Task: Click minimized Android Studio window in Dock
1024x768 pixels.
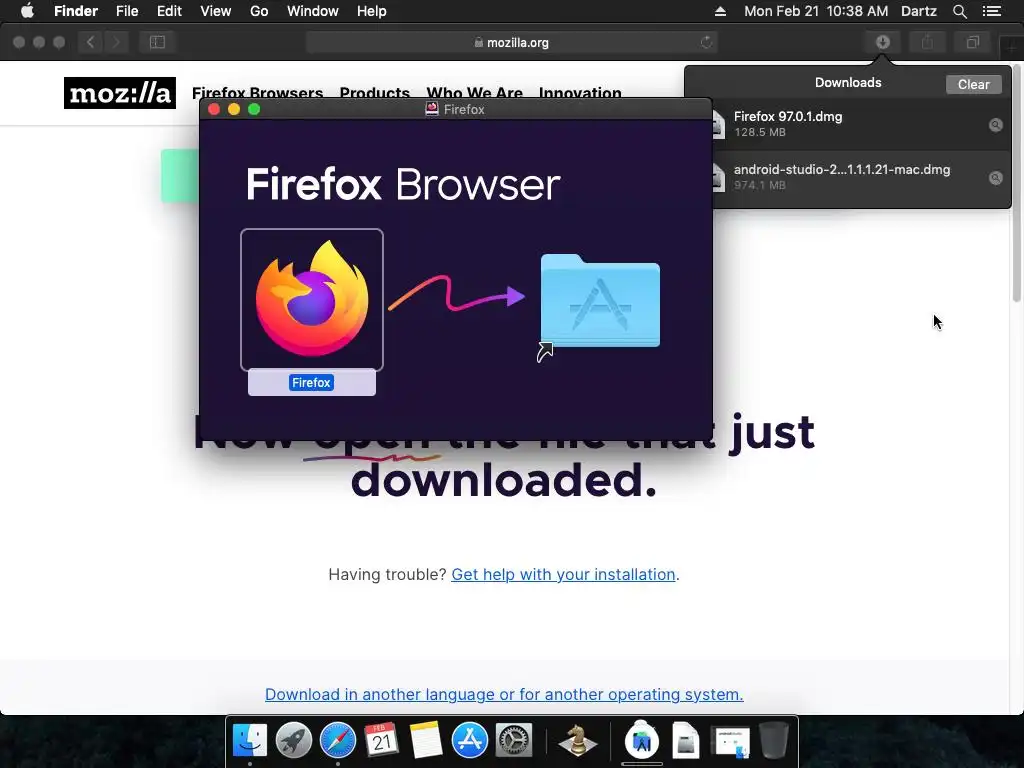Action: click(x=731, y=742)
